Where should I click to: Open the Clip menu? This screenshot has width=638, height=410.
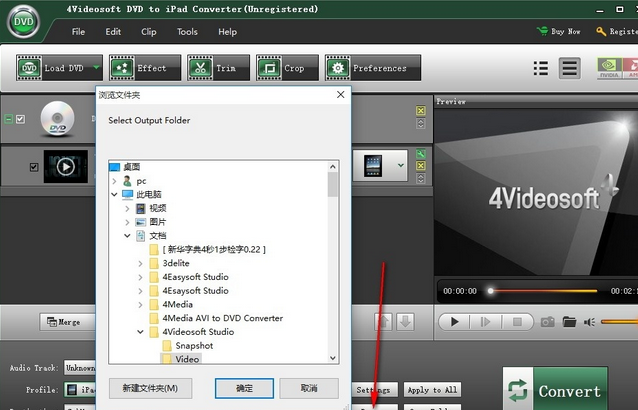pyautogui.click(x=149, y=32)
